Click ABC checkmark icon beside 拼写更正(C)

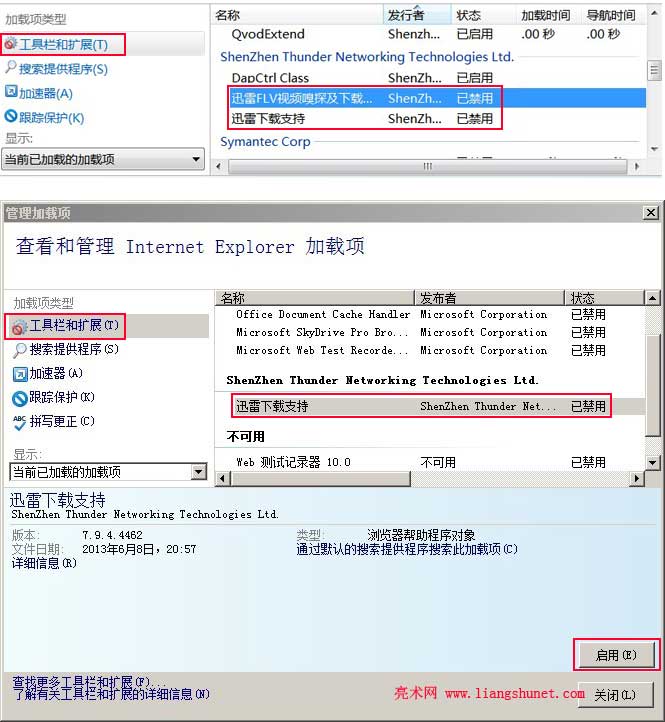20,422
